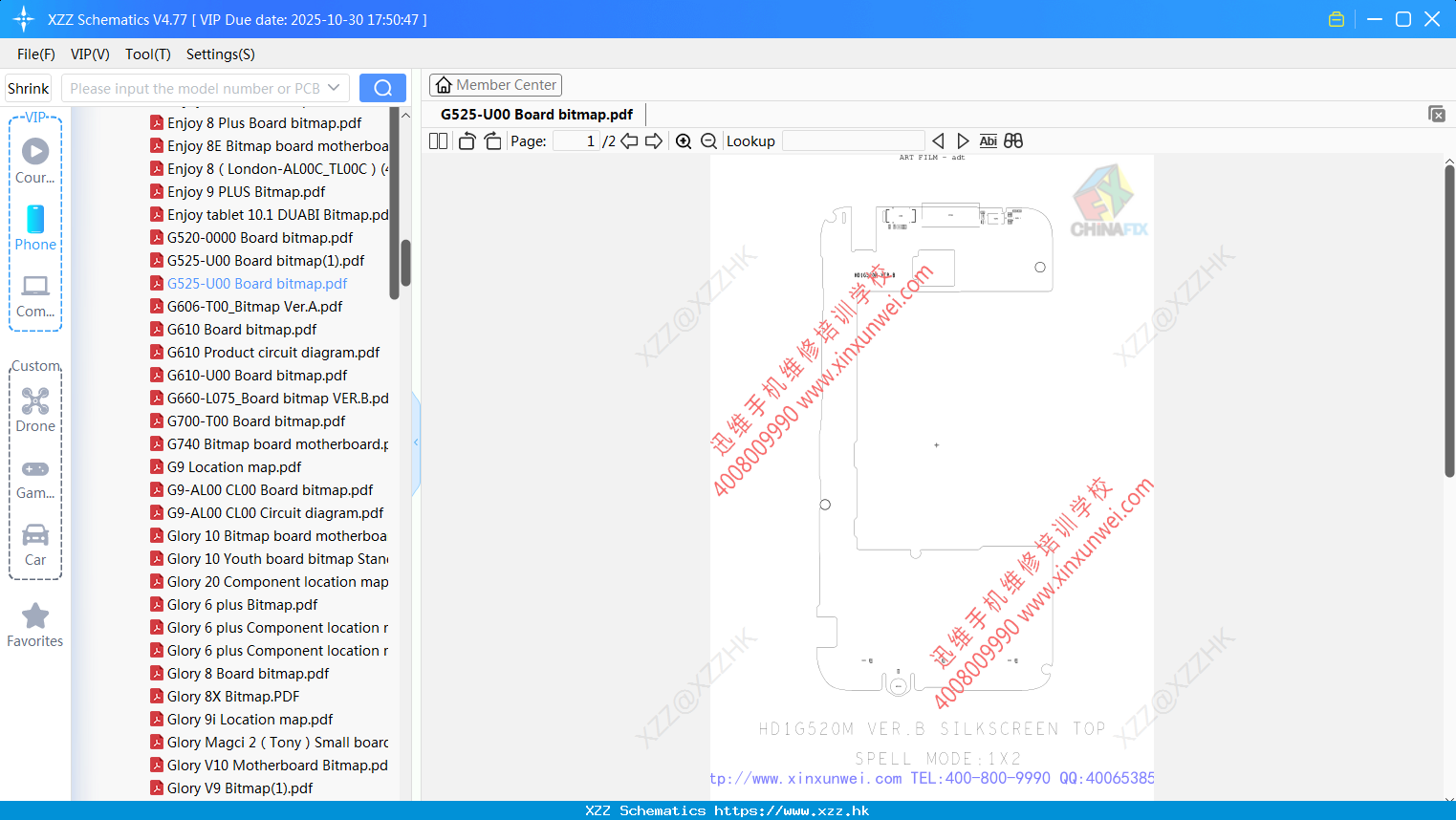Open Courses section in sidebar

point(35,161)
